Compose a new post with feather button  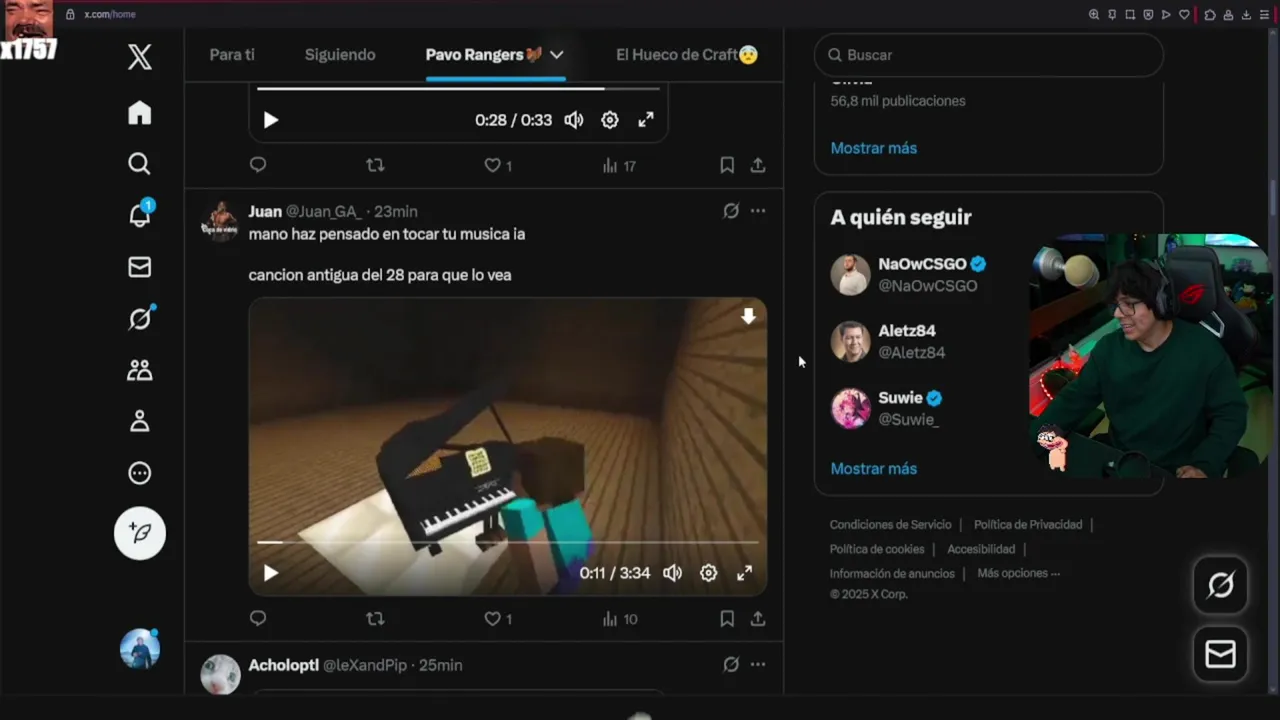(140, 533)
